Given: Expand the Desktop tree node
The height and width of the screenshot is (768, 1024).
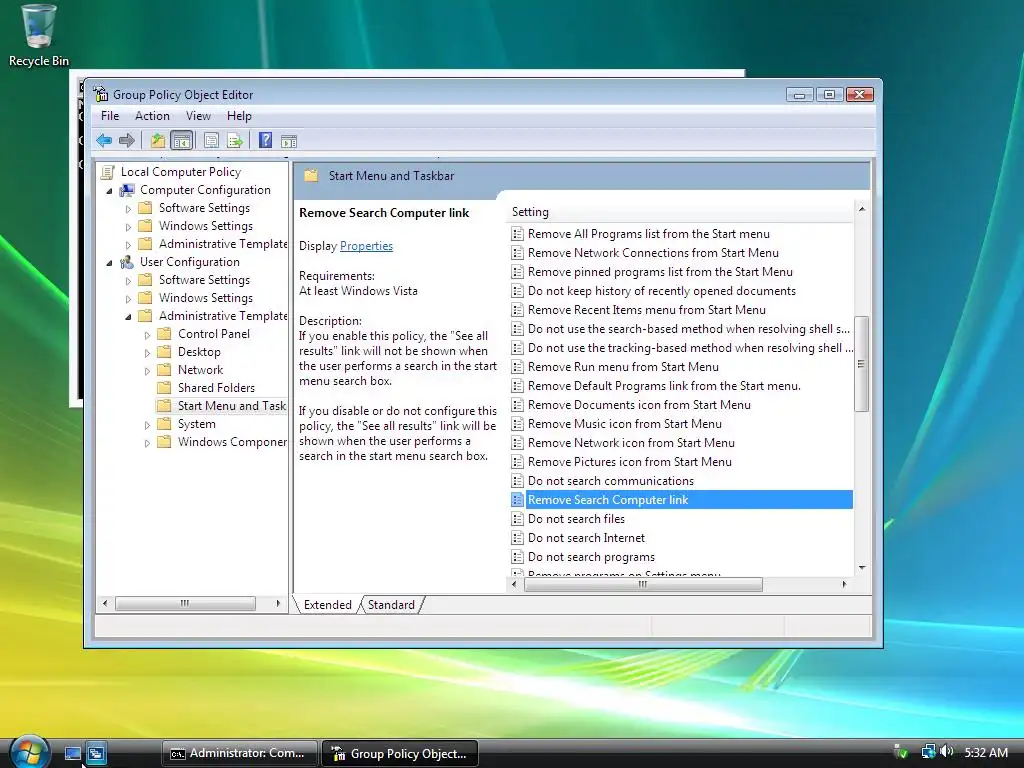Looking at the screenshot, I should coord(147,353).
